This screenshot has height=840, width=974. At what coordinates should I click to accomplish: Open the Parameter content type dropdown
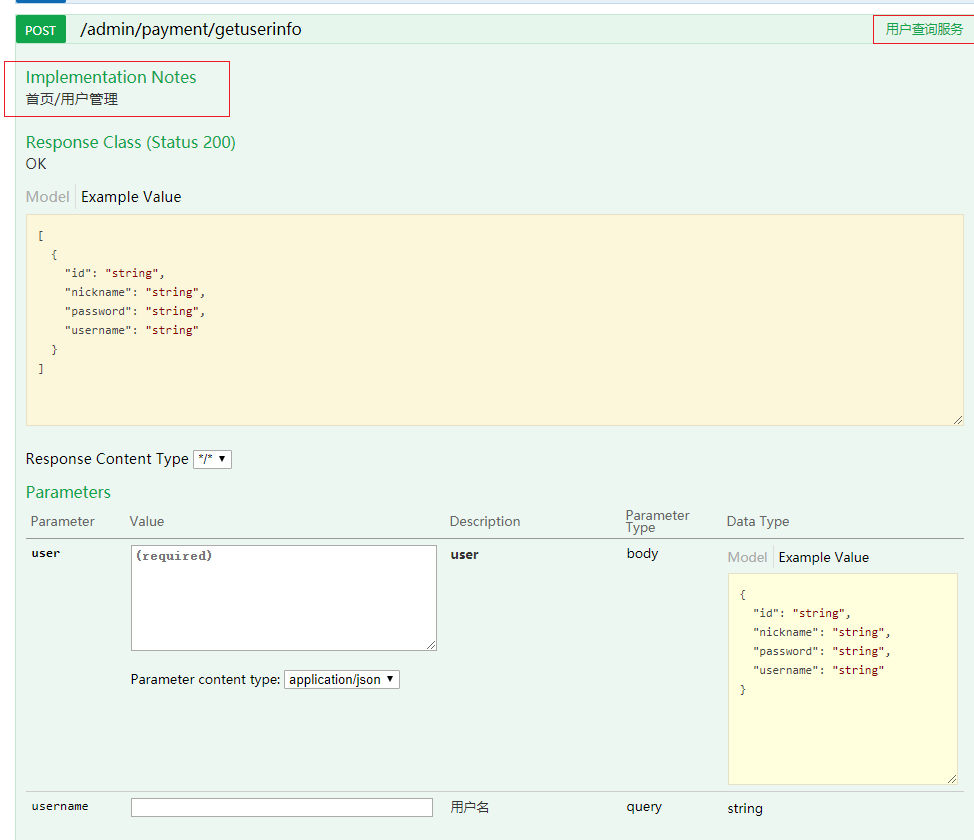(x=342, y=680)
